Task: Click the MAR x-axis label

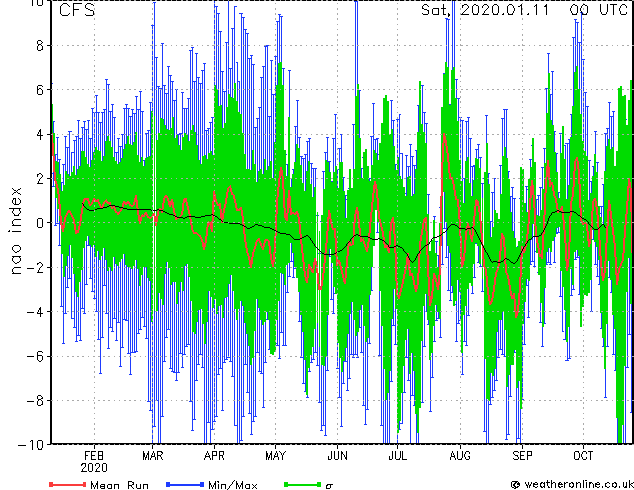Action: point(152,456)
